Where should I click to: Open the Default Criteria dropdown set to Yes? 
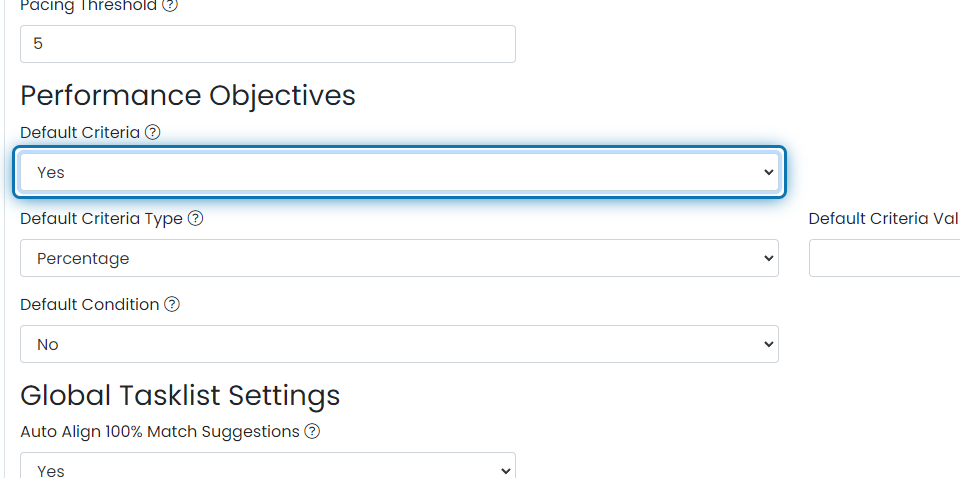pyautogui.click(x=400, y=172)
